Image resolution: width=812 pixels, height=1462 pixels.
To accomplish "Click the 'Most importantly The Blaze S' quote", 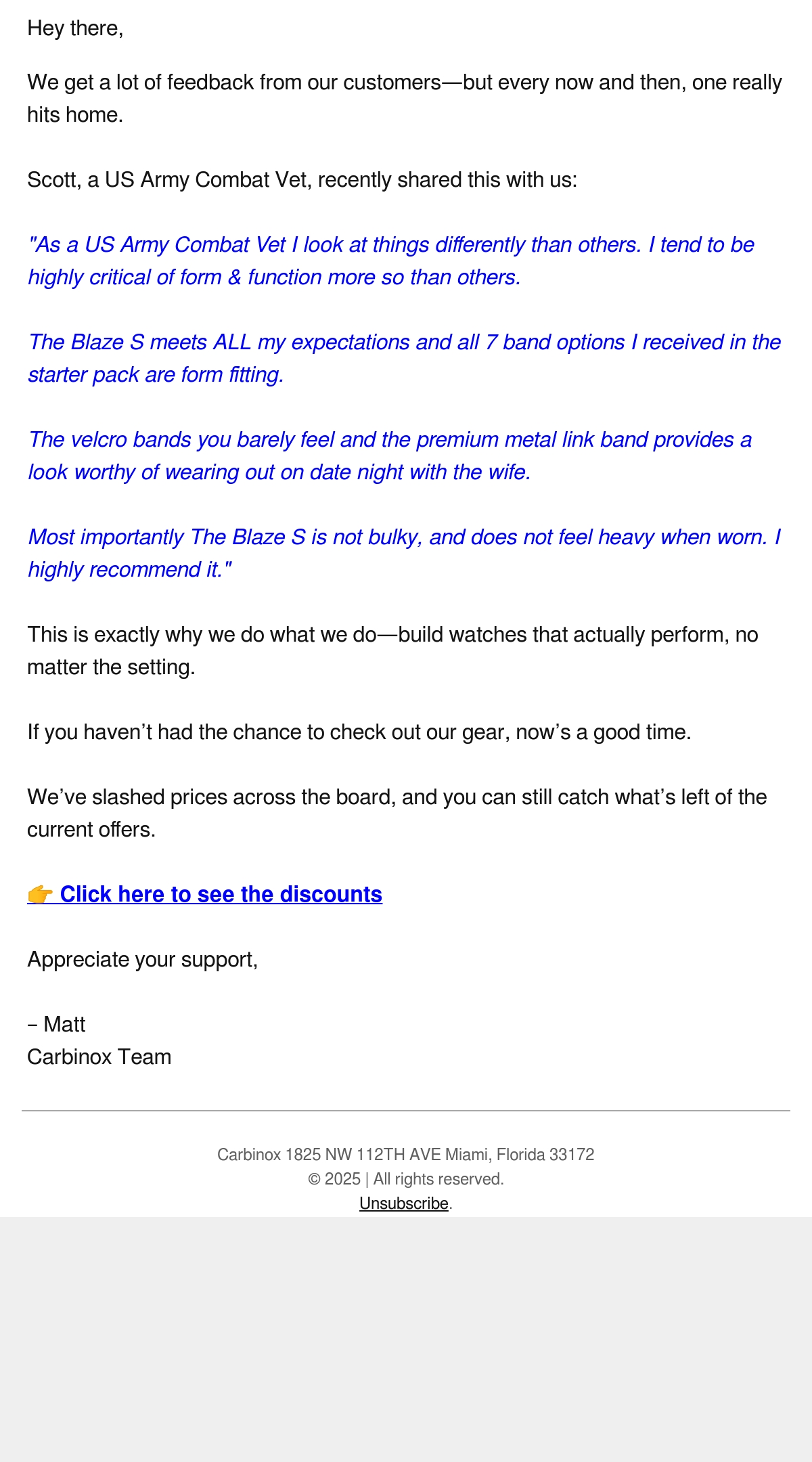I will 405,553.
